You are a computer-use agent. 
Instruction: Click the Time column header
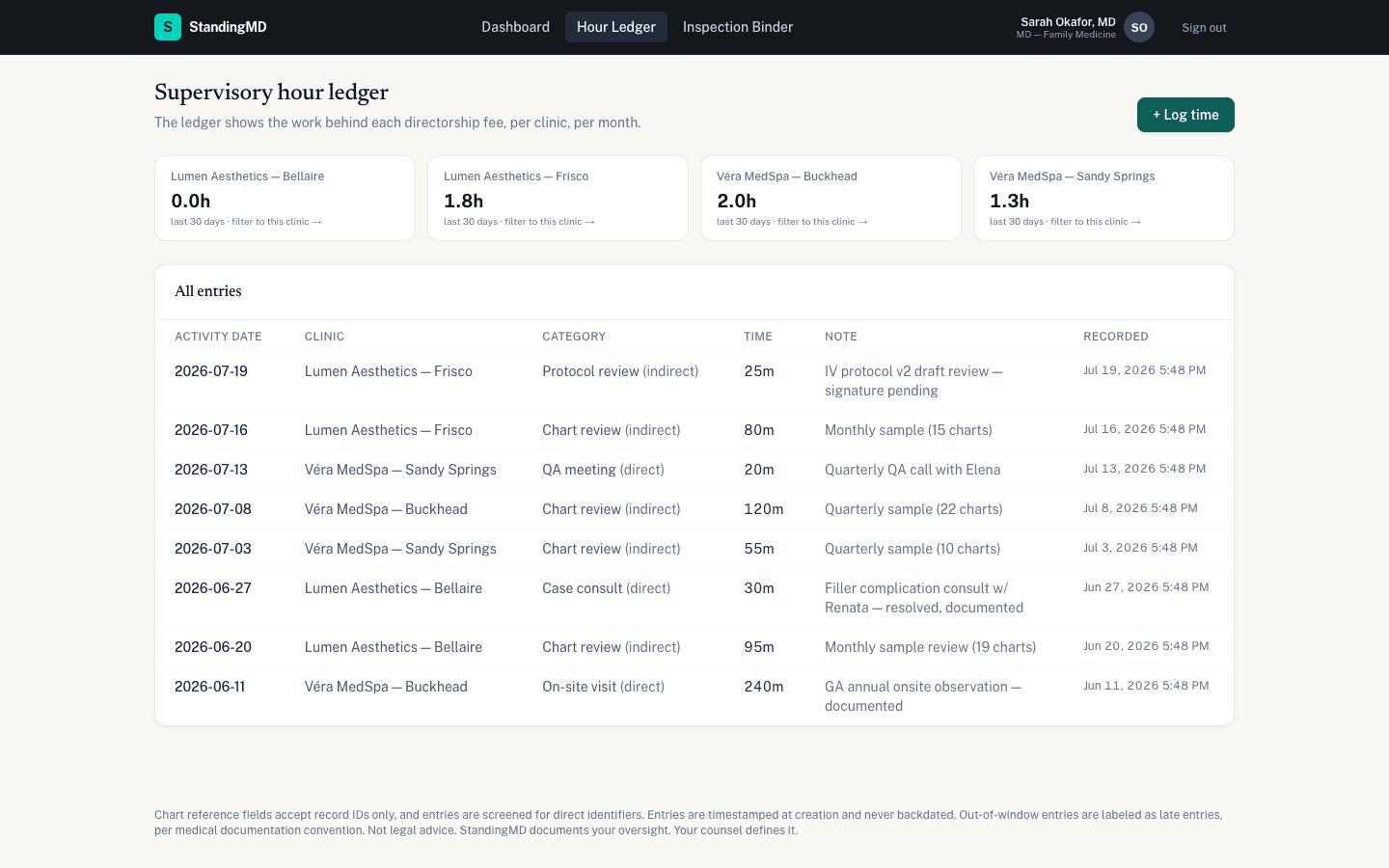pos(758,337)
